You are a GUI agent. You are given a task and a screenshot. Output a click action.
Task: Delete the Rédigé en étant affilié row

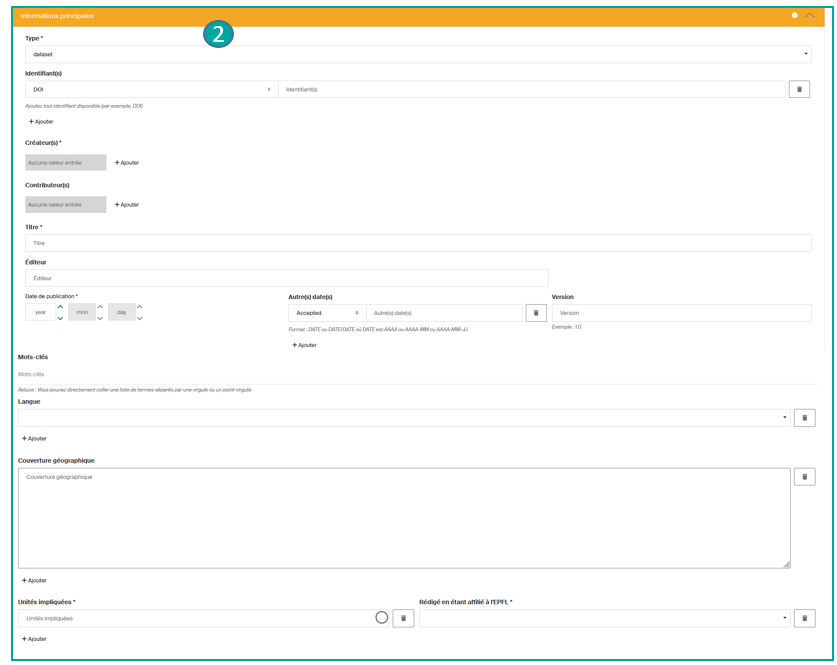click(804, 618)
